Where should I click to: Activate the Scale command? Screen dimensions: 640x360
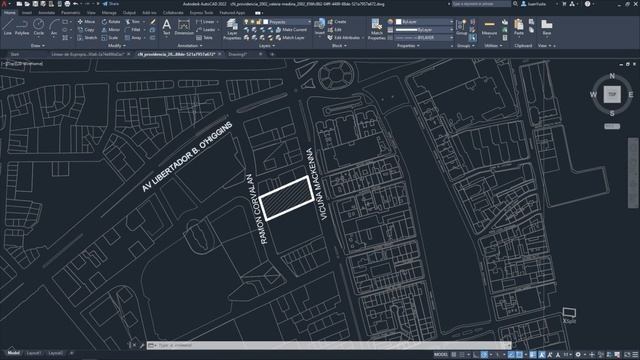[x=110, y=38]
